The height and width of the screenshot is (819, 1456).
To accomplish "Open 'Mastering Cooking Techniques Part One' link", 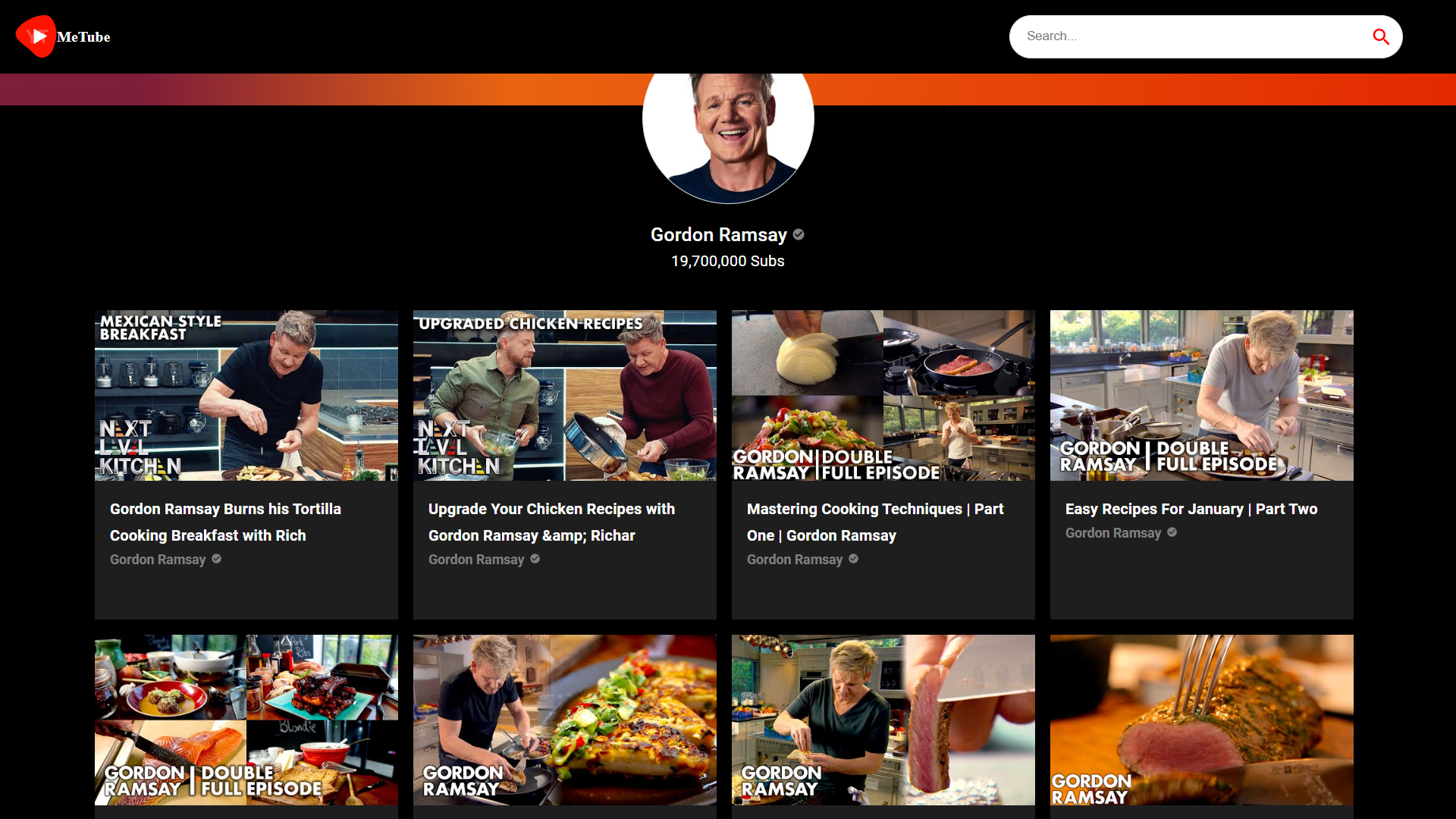I will [x=874, y=522].
